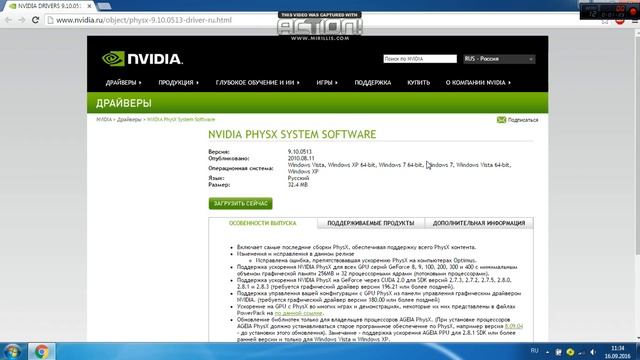This screenshot has width=640, height=360.
Task: Expand the ГЛУБОКОЕ ОБУЧЕНИЕ И ИИ menu
Action: [x=258, y=82]
